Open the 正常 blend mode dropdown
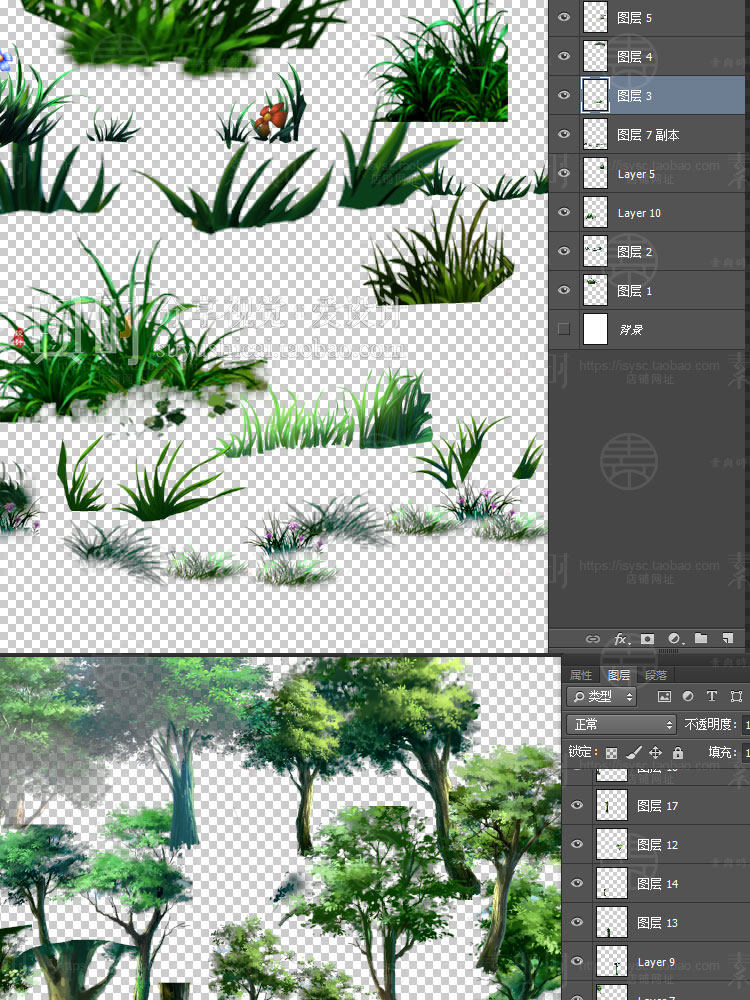This screenshot has width=750, height=1000. [622, 724]
